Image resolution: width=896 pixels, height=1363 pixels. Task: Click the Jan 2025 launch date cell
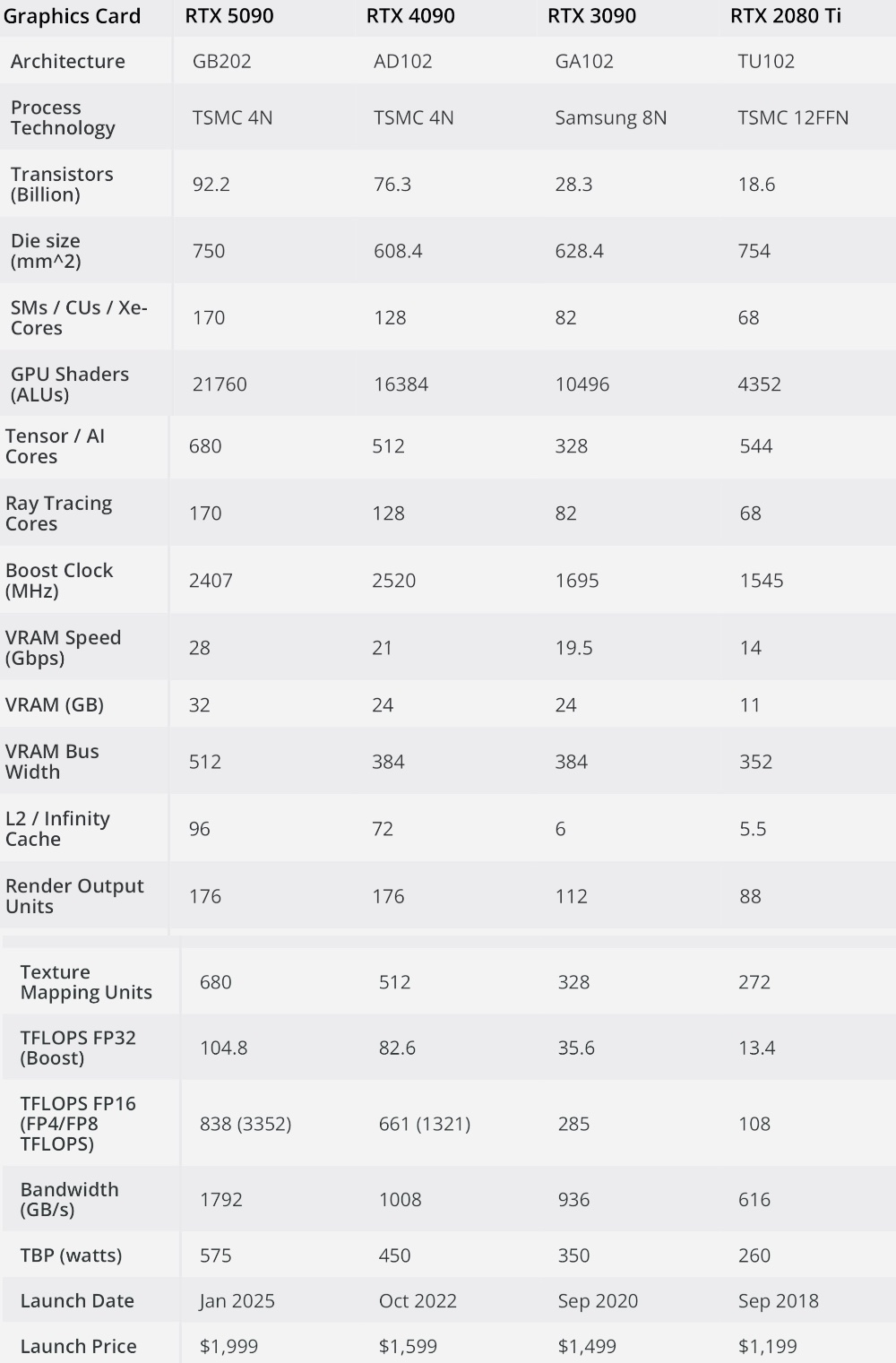point(237,1300)
